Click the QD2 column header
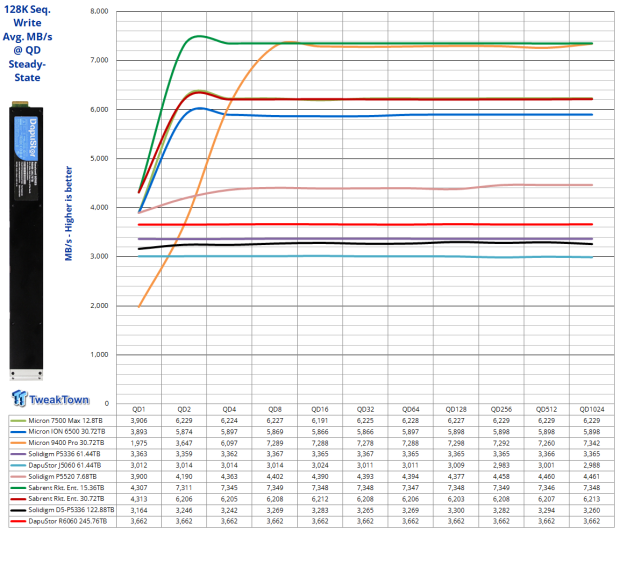 click(x=184, y=409)
